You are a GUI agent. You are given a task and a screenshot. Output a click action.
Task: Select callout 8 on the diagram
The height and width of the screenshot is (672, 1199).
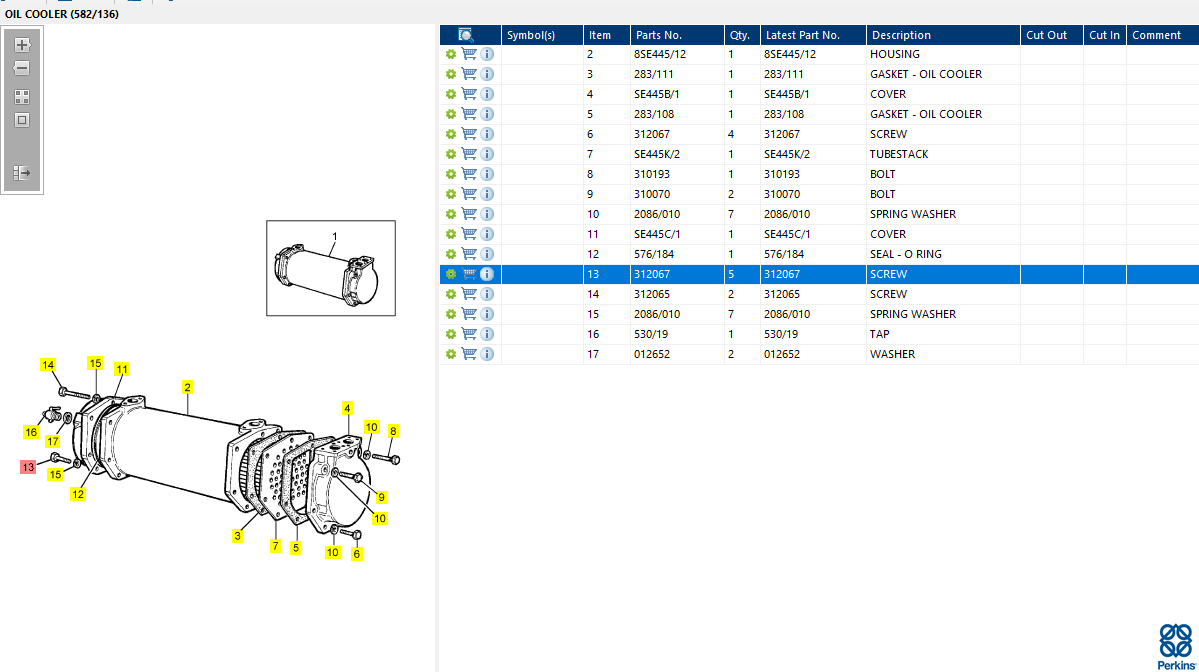click(393, 431)
